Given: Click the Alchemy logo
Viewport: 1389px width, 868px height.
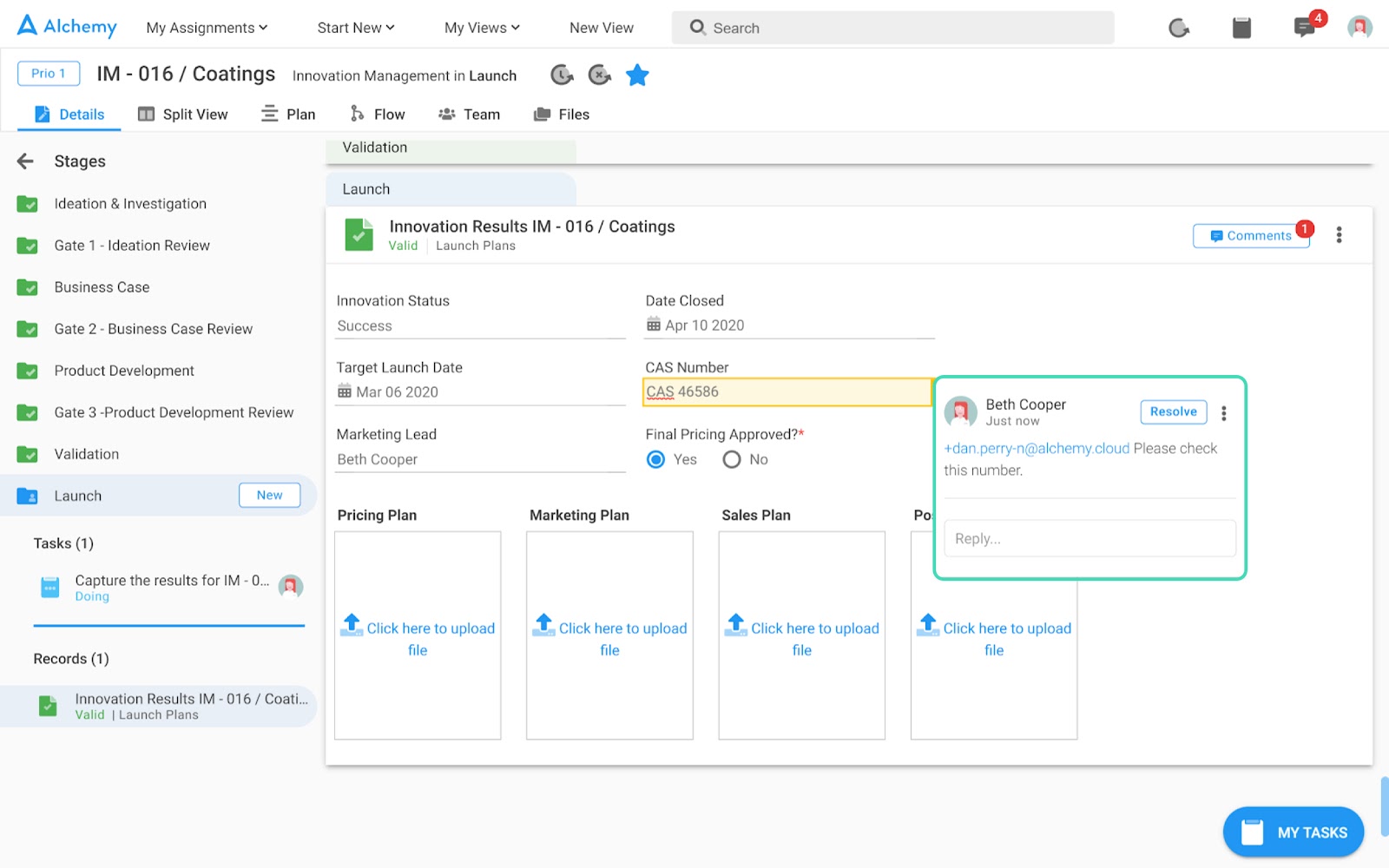Looking at the screenshot, I should click(x=67, y=26).
